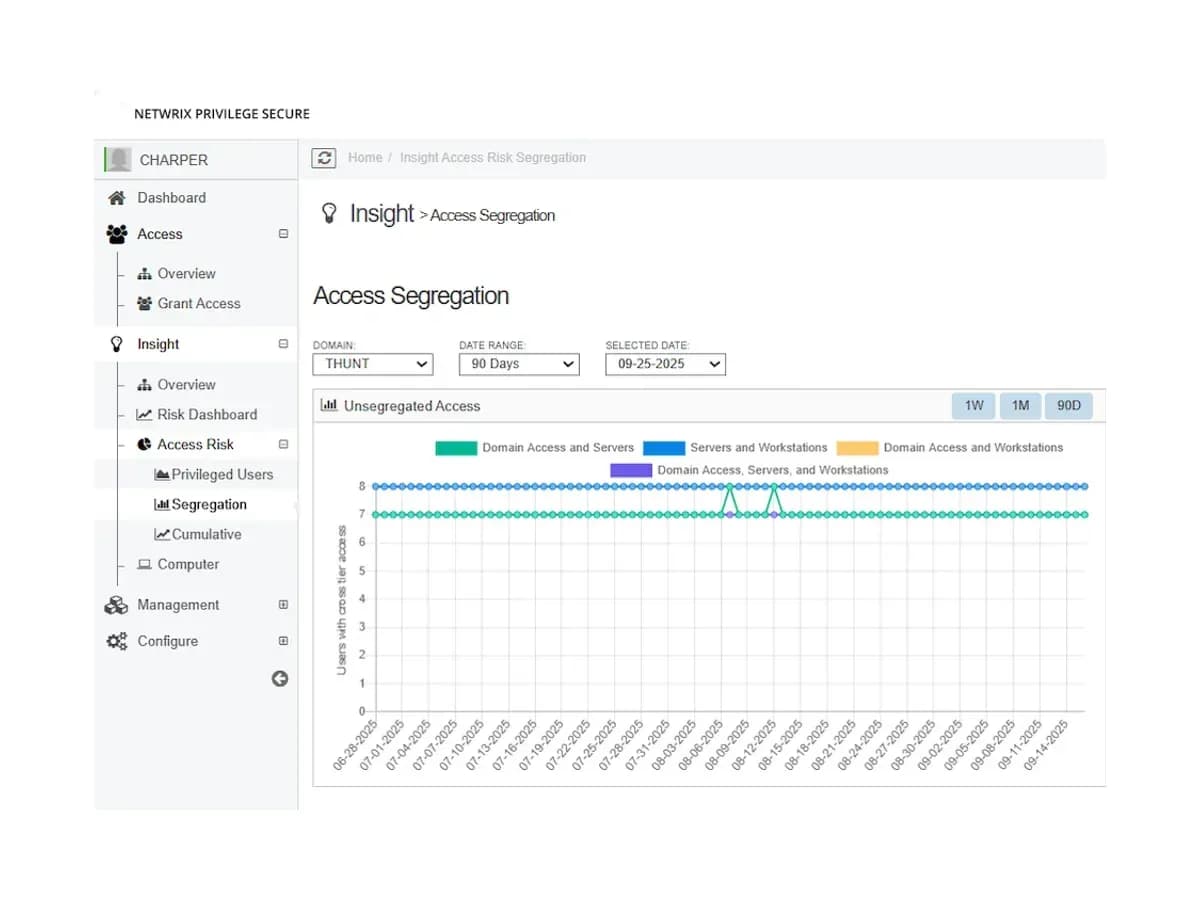This screenshot has width=1200, height=900.
Task: Set chart range to 1W
Action: click(x=974, y=406)
